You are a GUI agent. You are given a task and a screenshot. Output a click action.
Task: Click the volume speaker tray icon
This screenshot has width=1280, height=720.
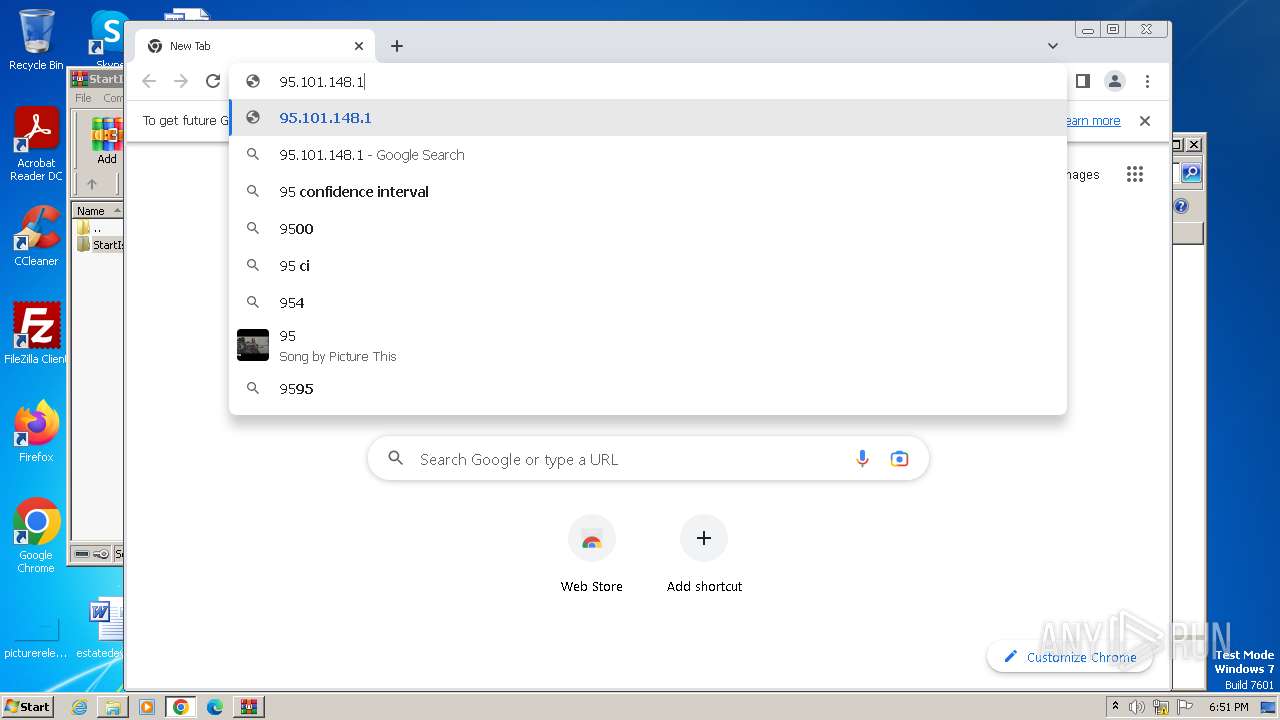1137,707
